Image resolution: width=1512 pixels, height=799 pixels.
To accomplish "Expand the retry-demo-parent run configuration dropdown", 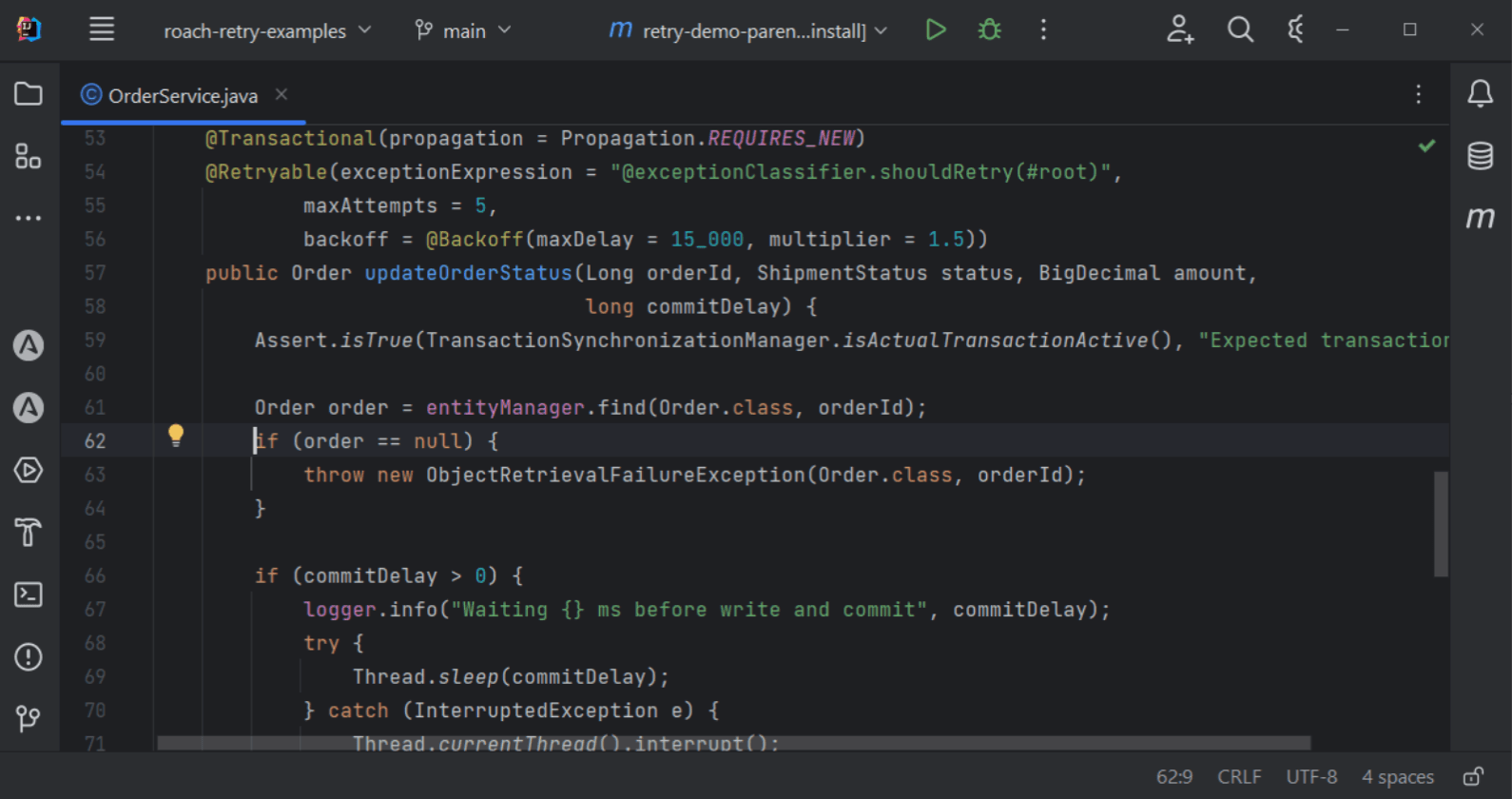I will coord(749,31).
